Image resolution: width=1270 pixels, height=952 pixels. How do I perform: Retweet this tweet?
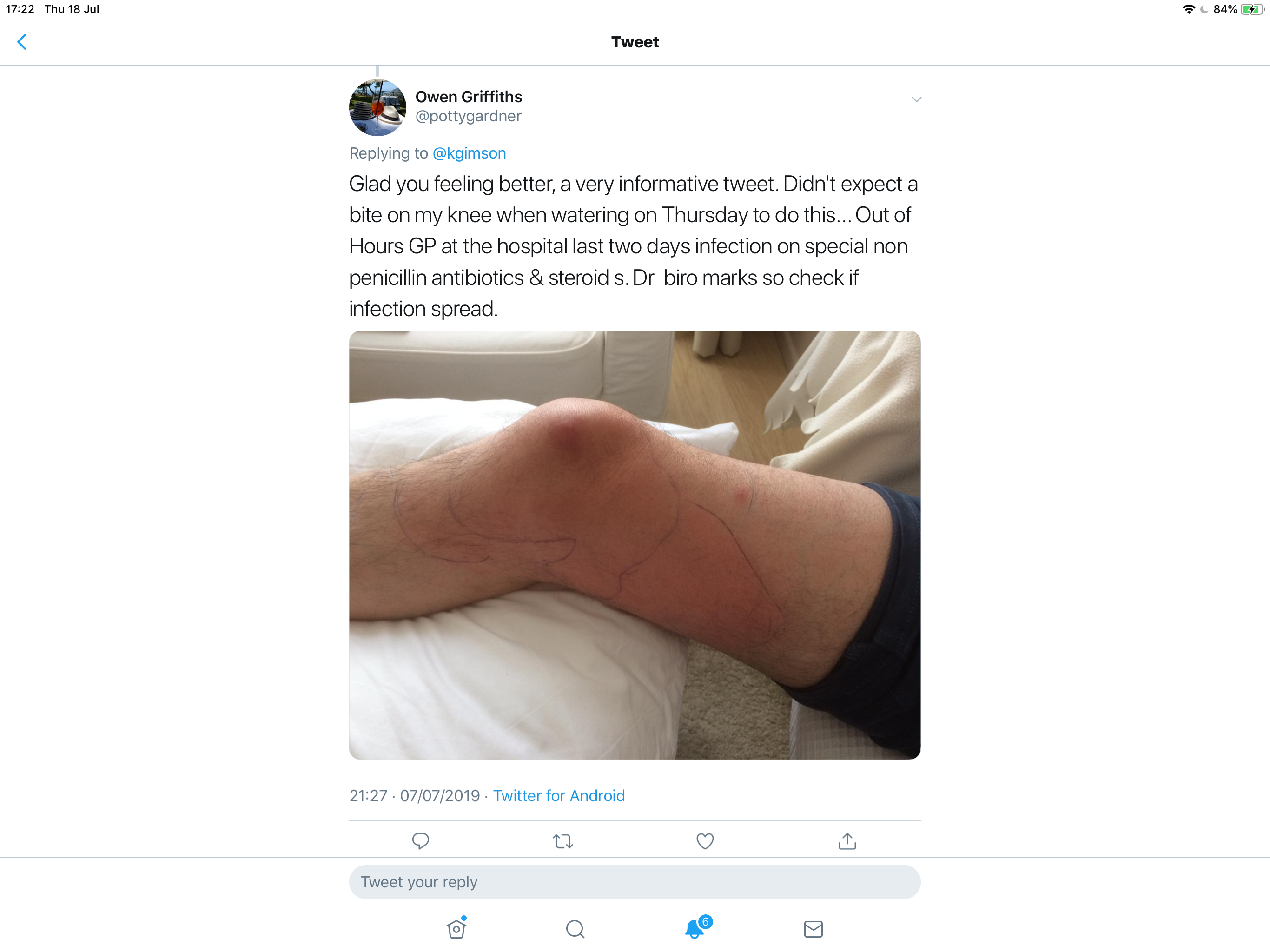click(x=562, y=841)
